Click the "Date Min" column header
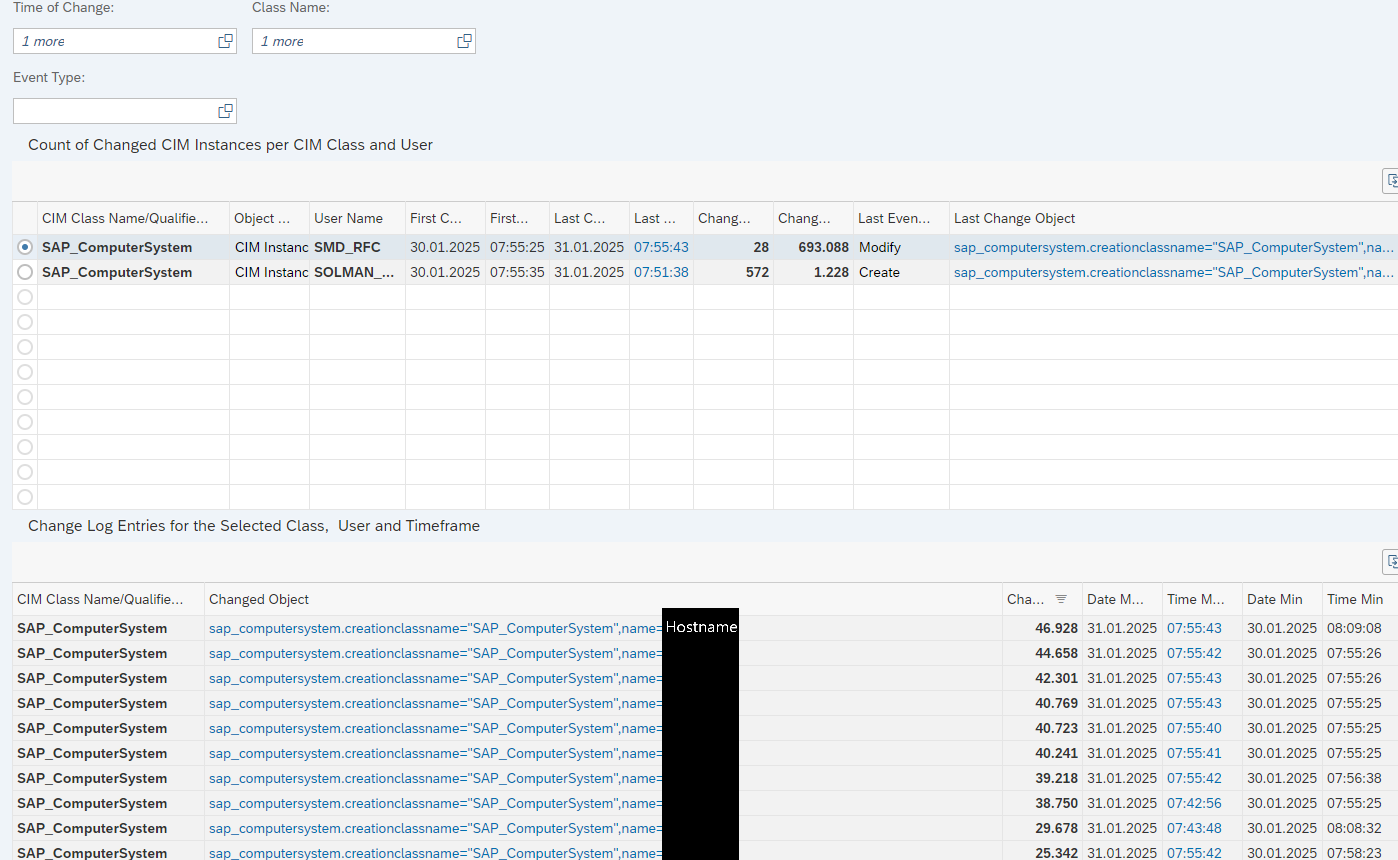 pos(1282,599)
